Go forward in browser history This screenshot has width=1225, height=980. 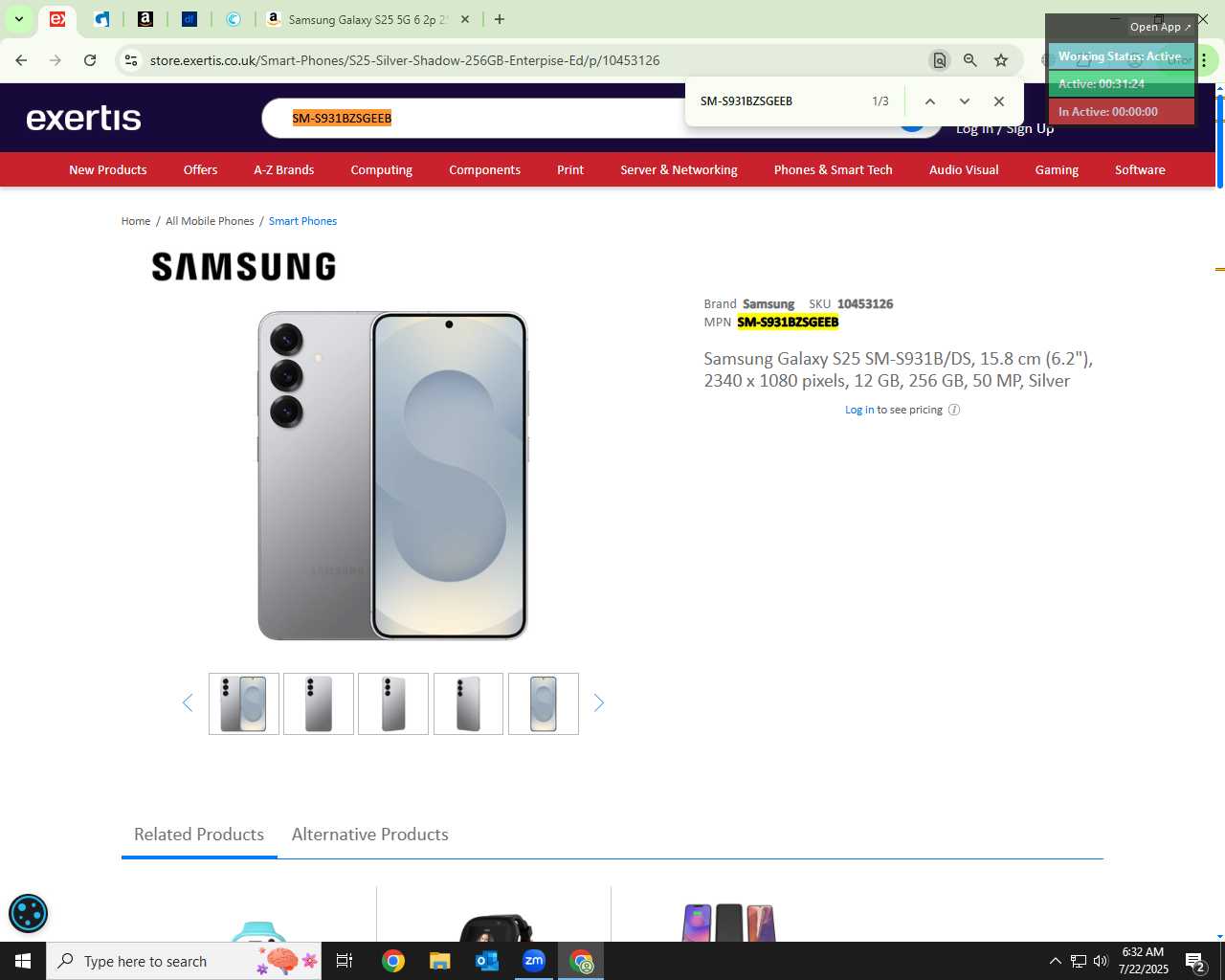point(56,60)
